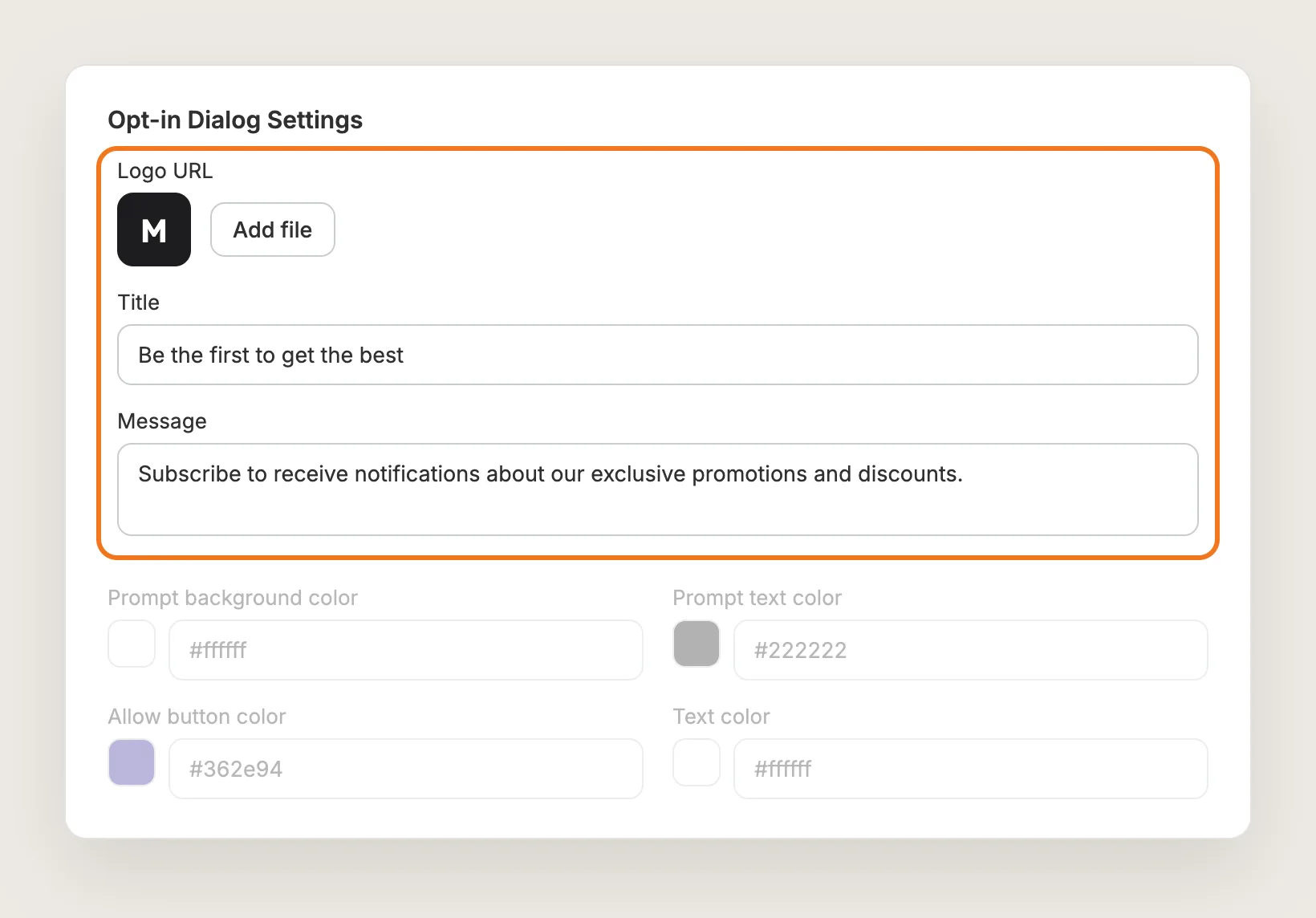
Task: Click into the Message text area
Action: tap(658, 489)
